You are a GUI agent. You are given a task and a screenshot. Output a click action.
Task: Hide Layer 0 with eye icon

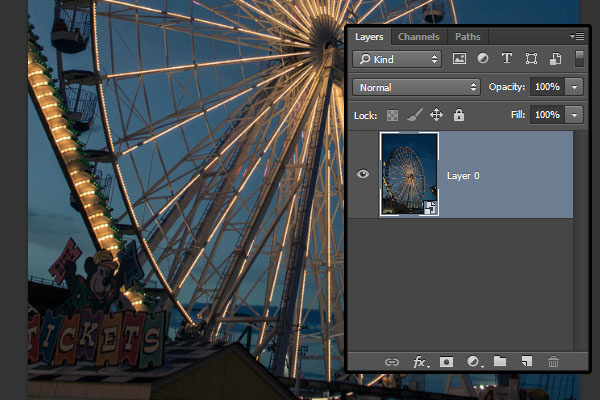363,174
